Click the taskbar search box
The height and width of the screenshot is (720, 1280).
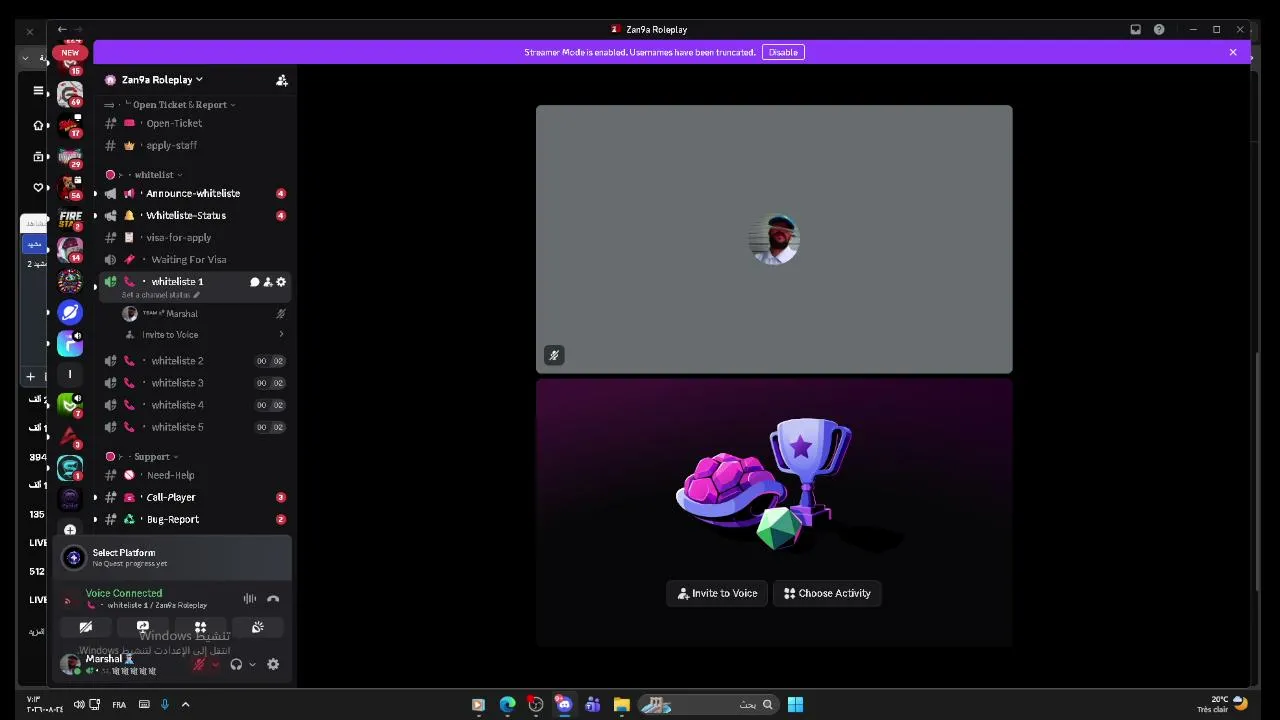708,705
